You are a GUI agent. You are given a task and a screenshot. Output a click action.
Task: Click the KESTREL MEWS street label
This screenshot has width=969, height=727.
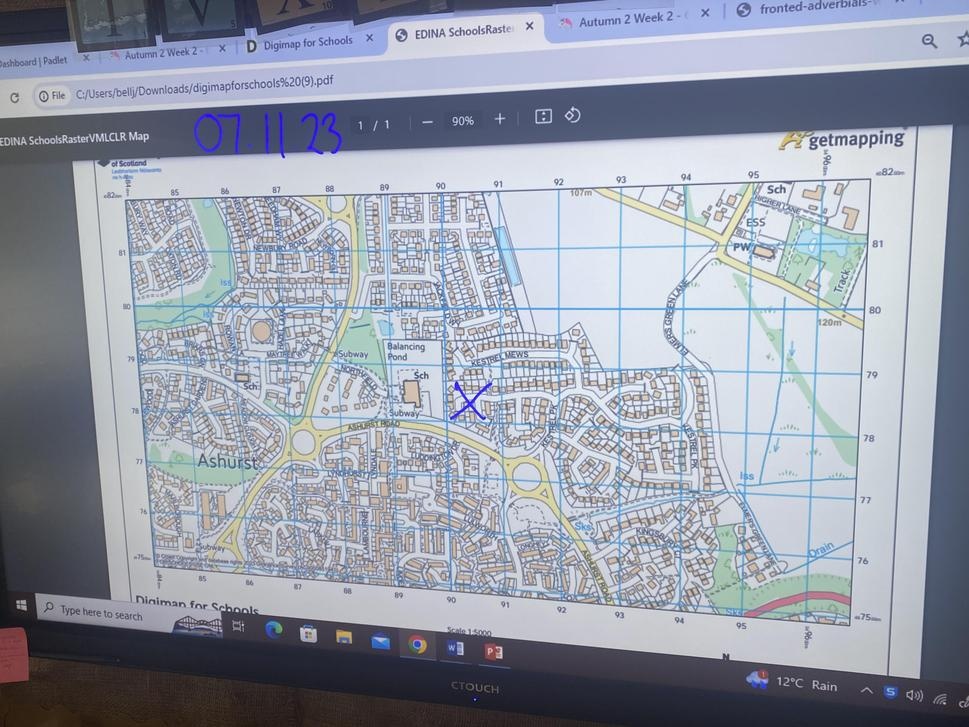pyautogui.click(x=500, y=357)
